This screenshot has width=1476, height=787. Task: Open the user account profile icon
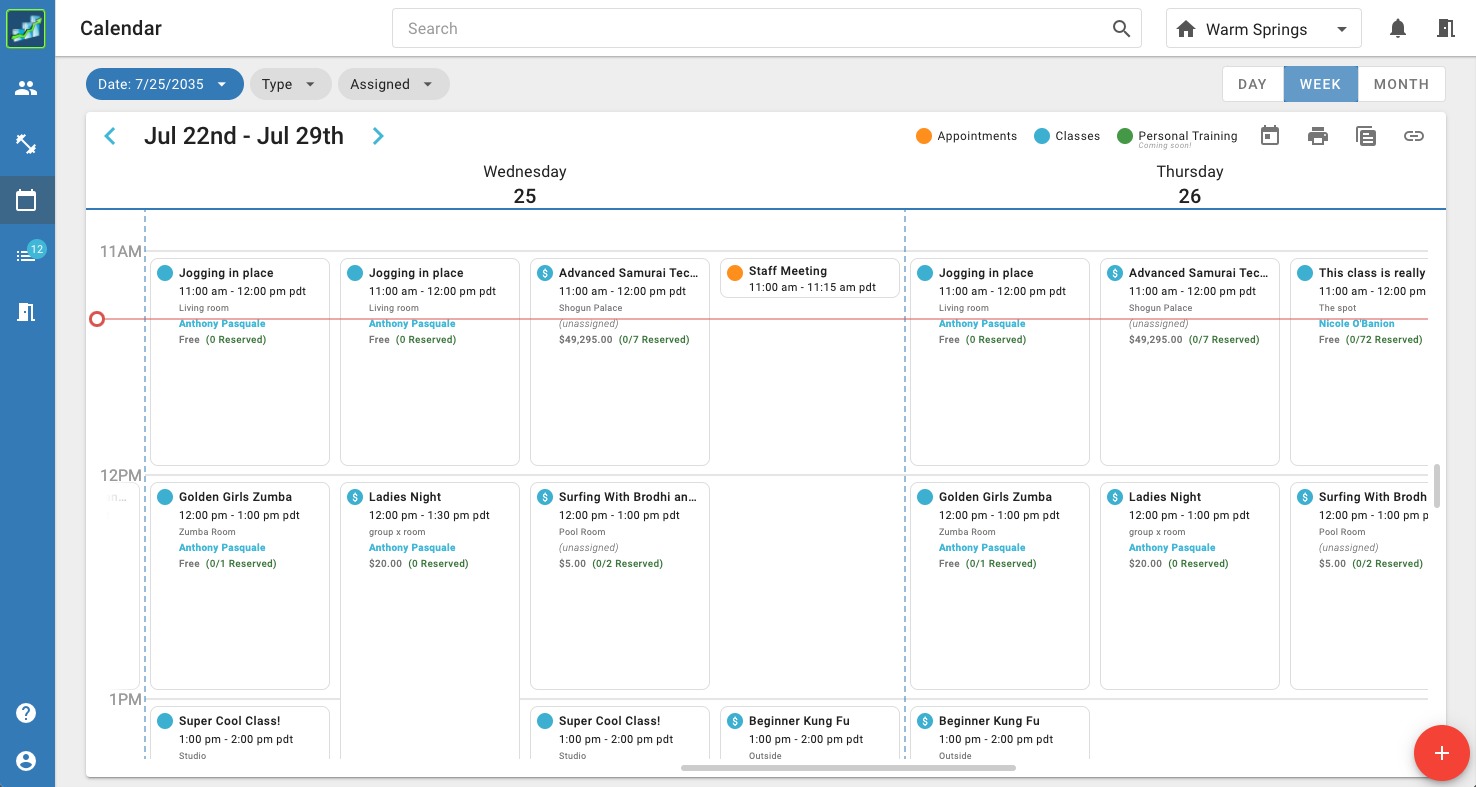click(x=26, y=761)
